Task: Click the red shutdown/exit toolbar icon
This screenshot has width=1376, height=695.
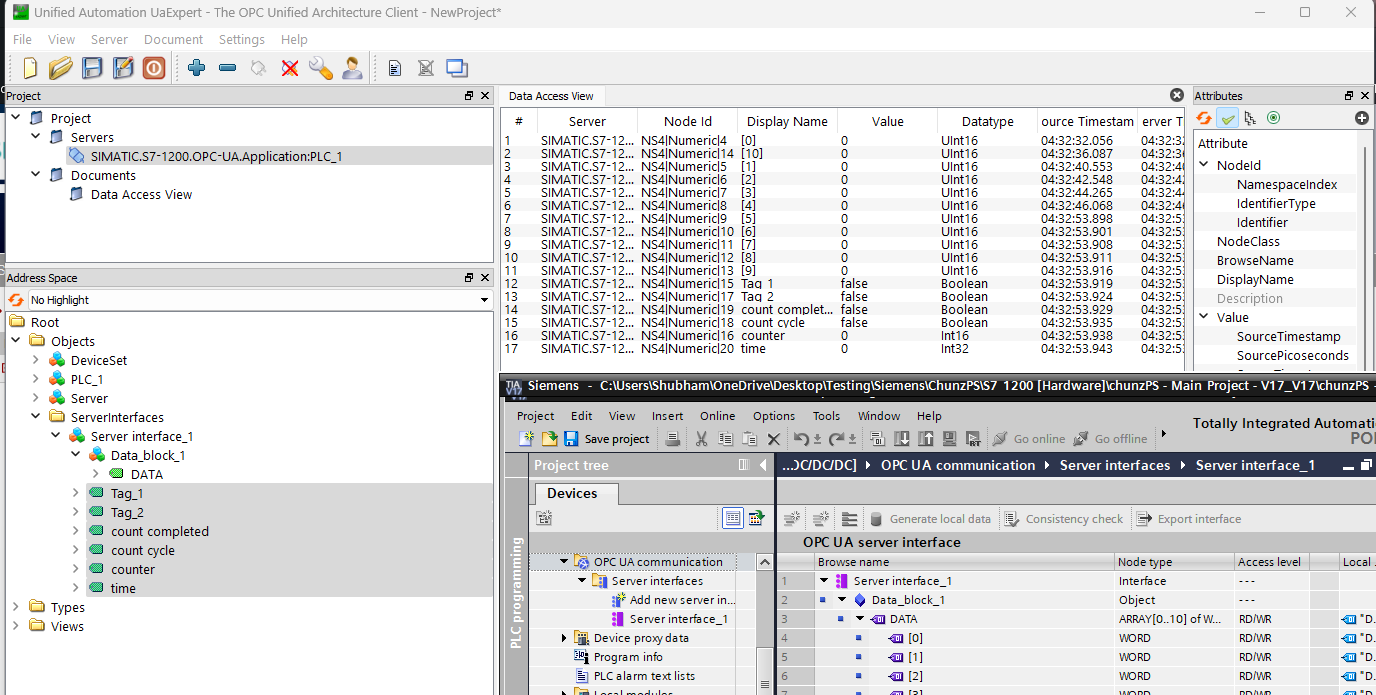Action: click(153, 68)
